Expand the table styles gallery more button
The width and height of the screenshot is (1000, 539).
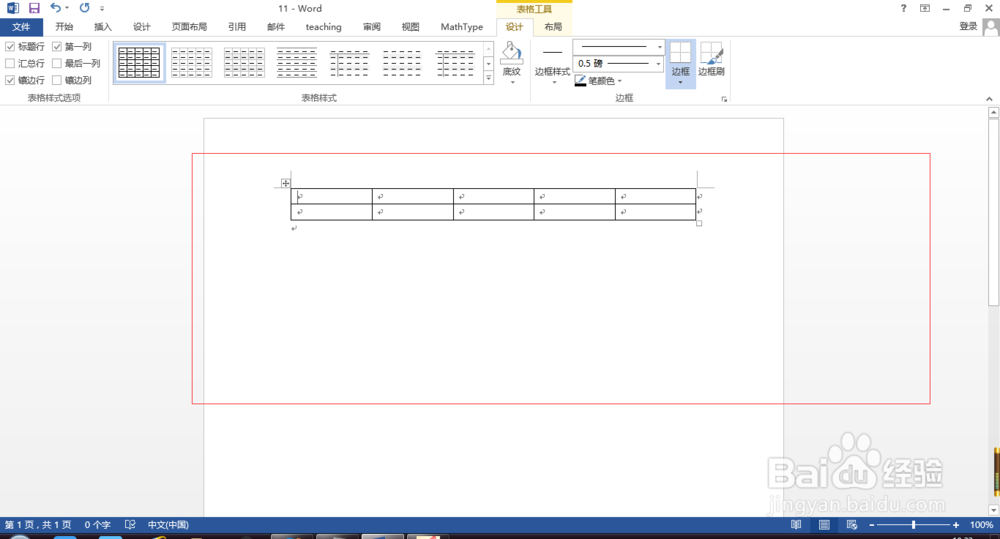point(489,78)
